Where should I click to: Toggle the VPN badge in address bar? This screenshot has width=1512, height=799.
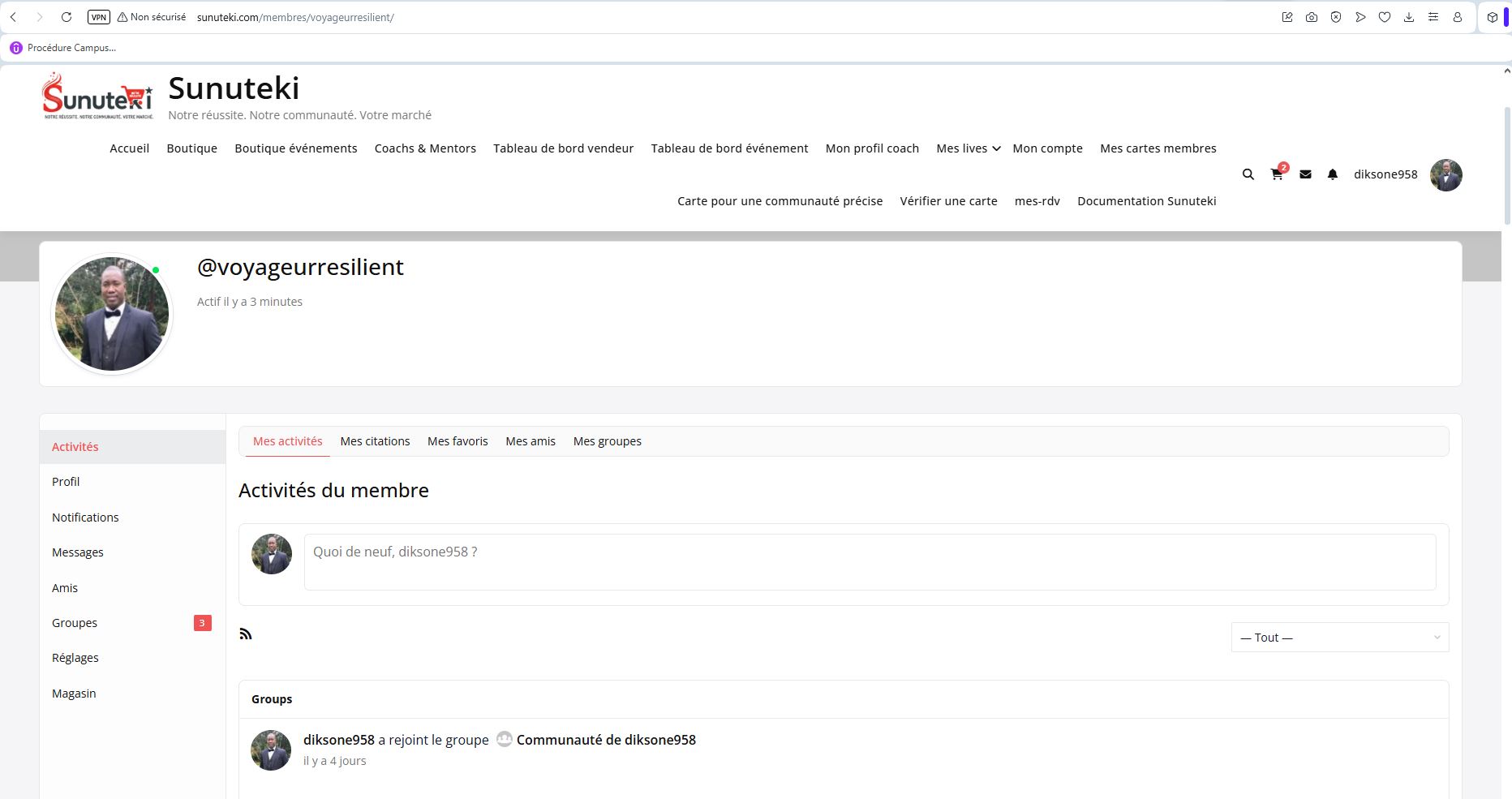coord(98,17)
